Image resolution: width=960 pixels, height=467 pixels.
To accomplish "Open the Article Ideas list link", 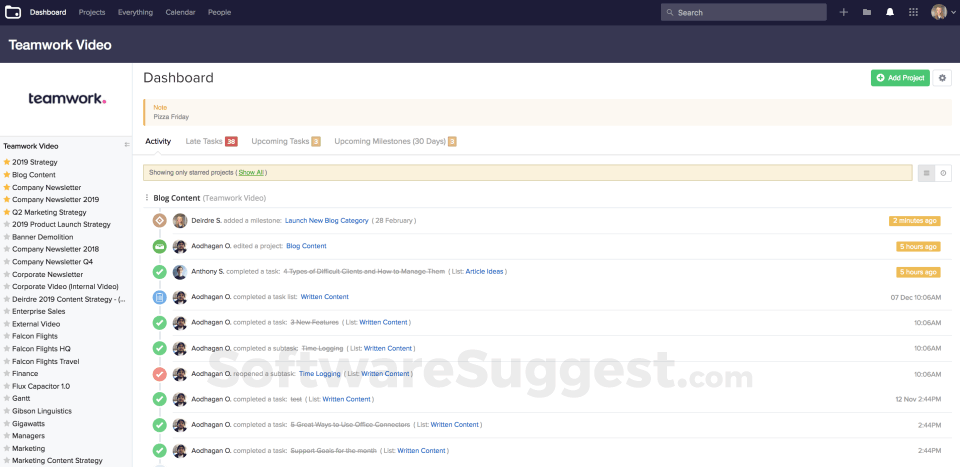I will tap(486, 271).
